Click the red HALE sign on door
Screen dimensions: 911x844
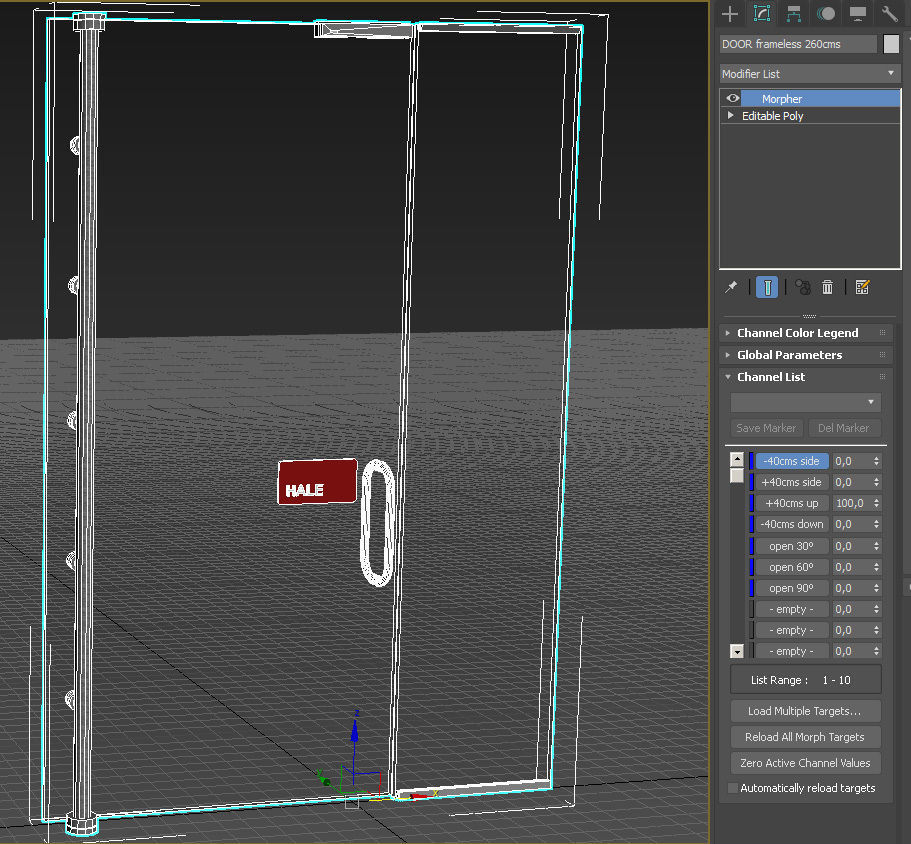[317, 482]
